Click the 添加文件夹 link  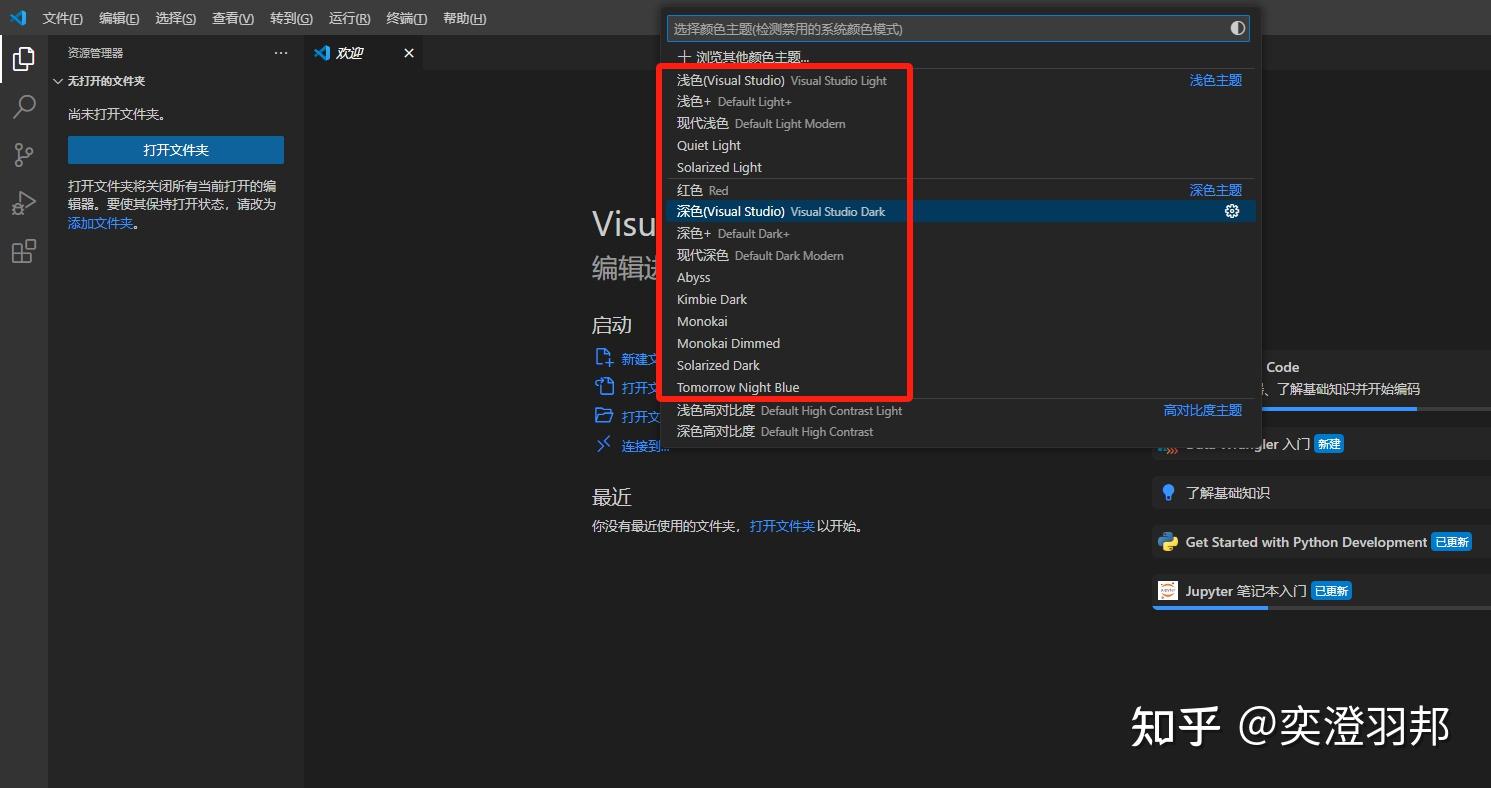(100, 222)
